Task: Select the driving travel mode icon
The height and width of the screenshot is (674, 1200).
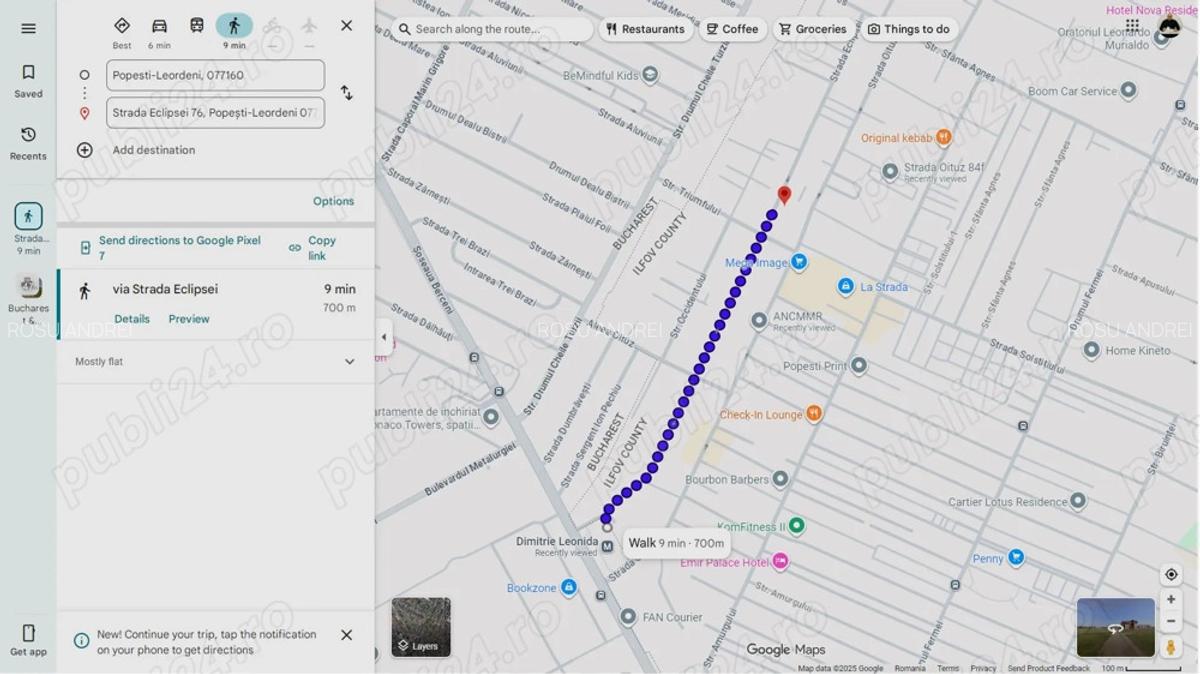Action: point(160,26)
